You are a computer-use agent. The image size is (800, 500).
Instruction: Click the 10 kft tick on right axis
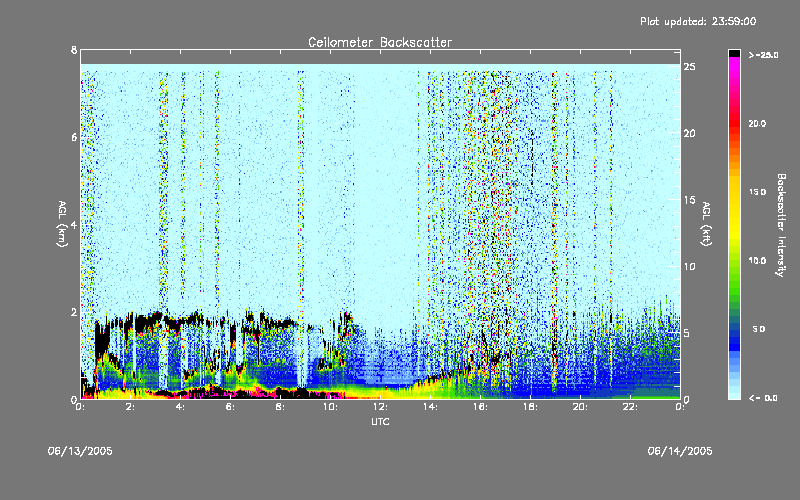(690, 266)
